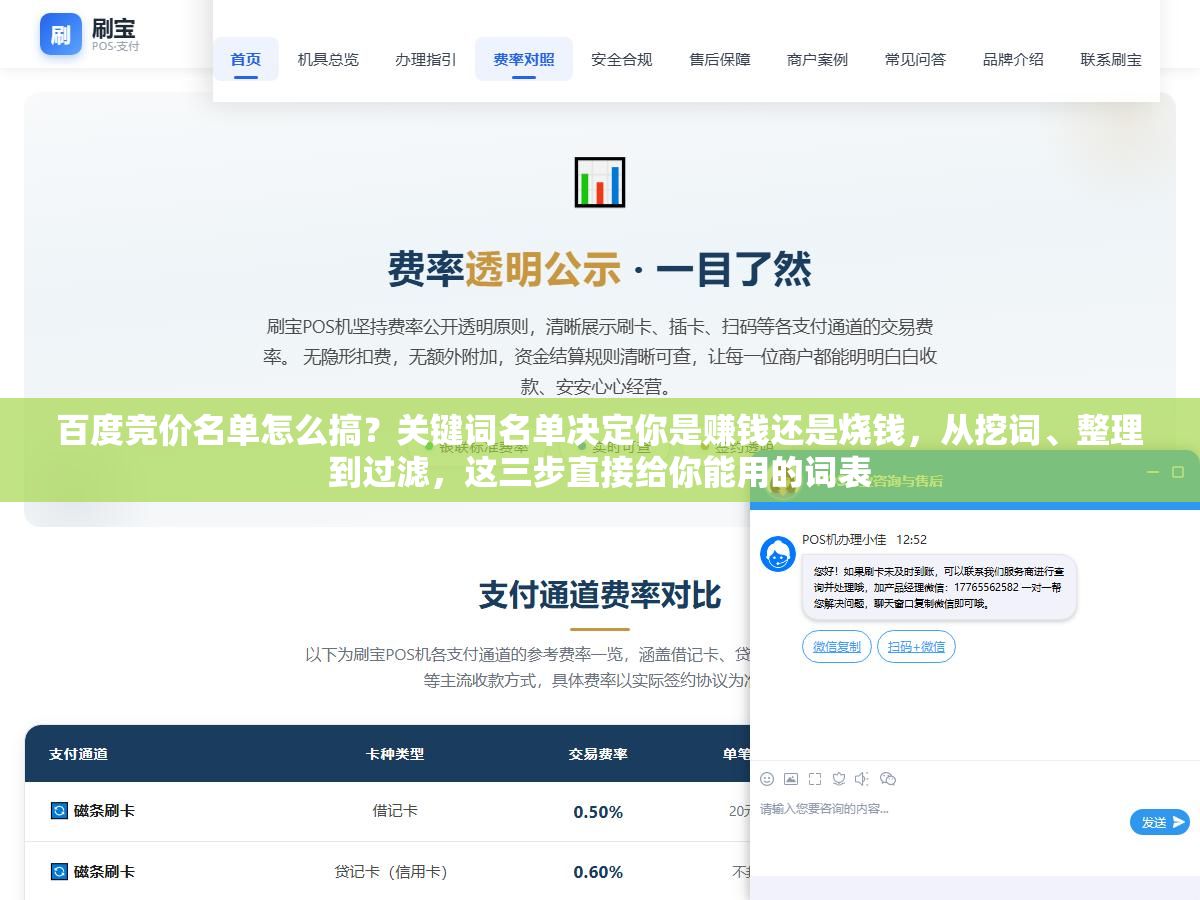Open the 商户案例 nav item
1200x900 pixels.
(818, 59)
